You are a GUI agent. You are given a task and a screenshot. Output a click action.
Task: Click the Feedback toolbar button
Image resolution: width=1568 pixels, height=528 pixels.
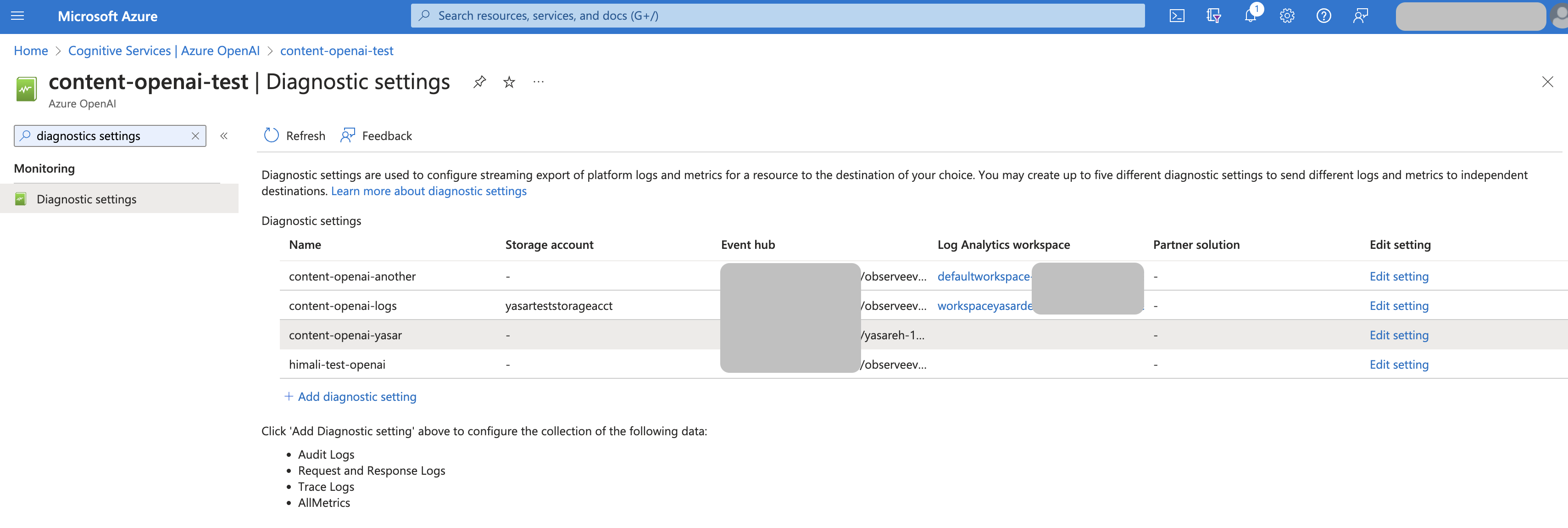click(376, 136)
